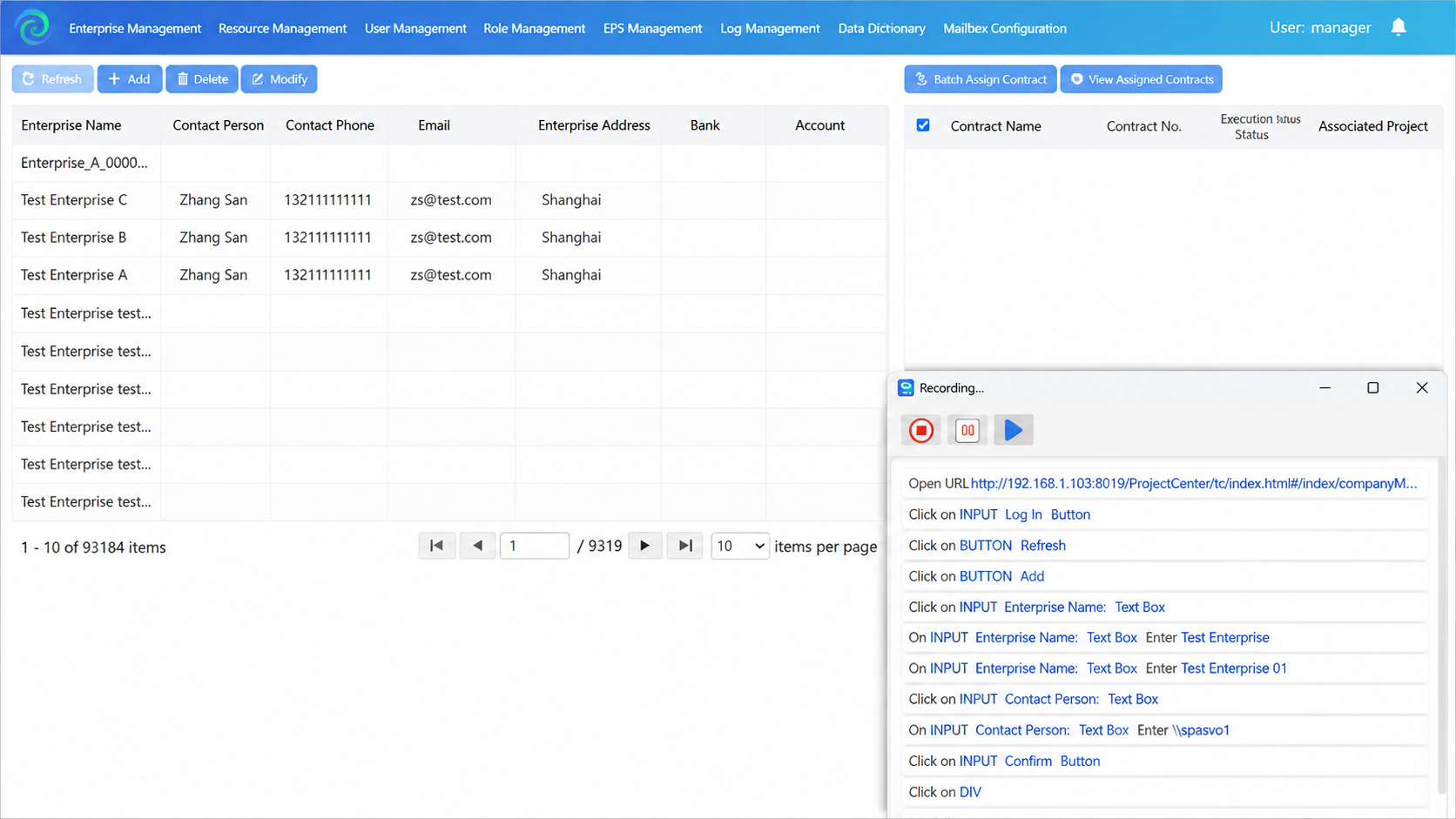Screen dimensions: 1456x819
Task: Click Associated Project column header
Action: [x=1372, y=126]
